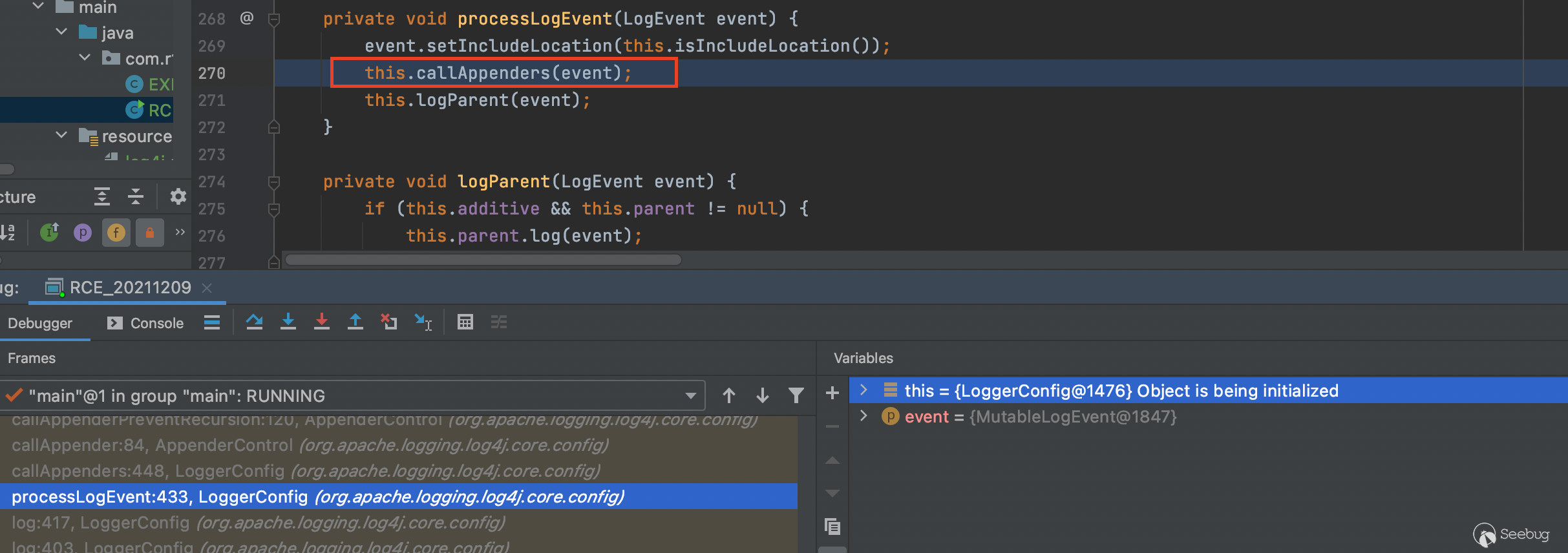Switch to the Console tab
This screenshot has height=553, width=1568.
[x=146, y=323]
